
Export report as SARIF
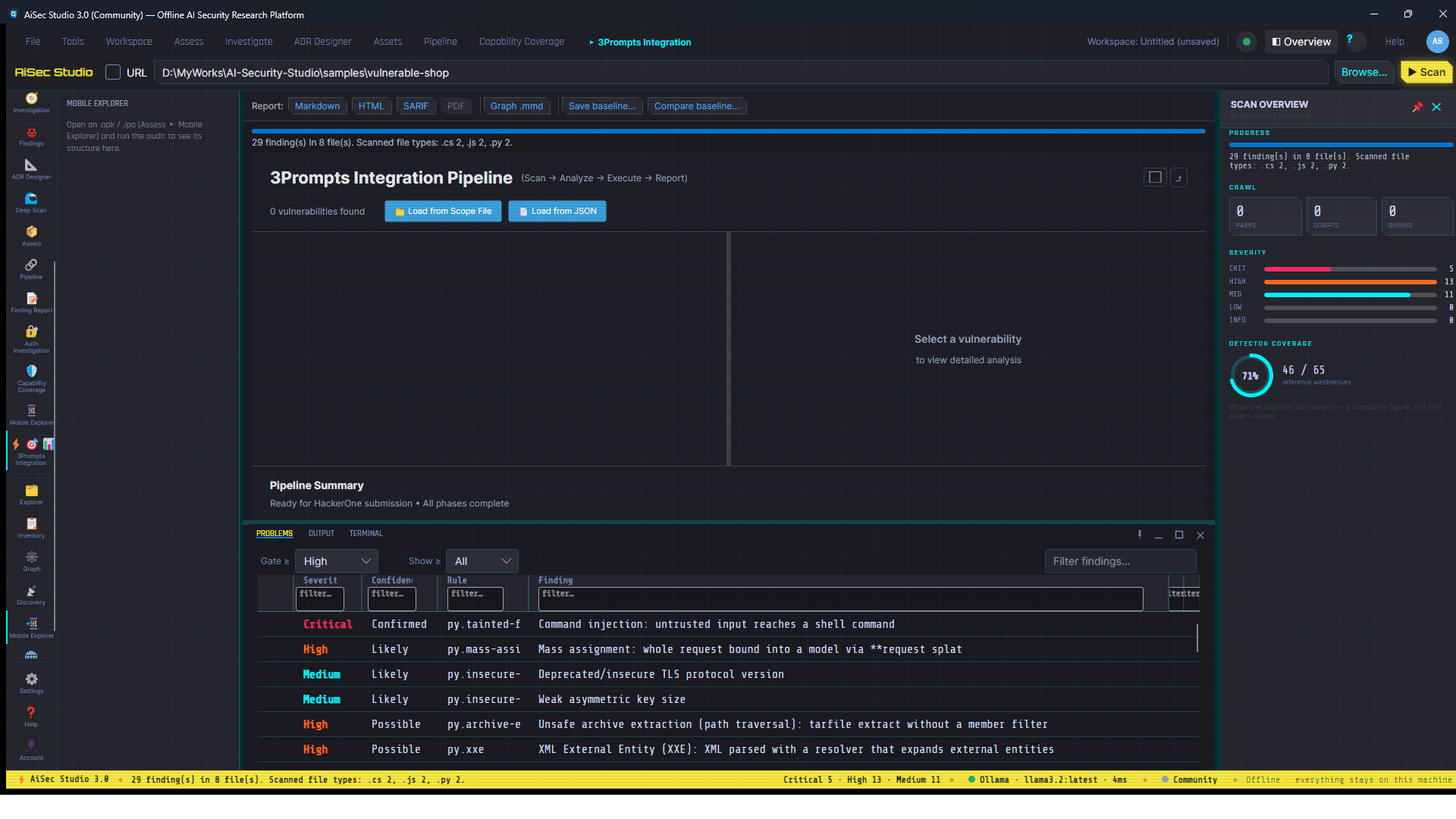(416, 106)
